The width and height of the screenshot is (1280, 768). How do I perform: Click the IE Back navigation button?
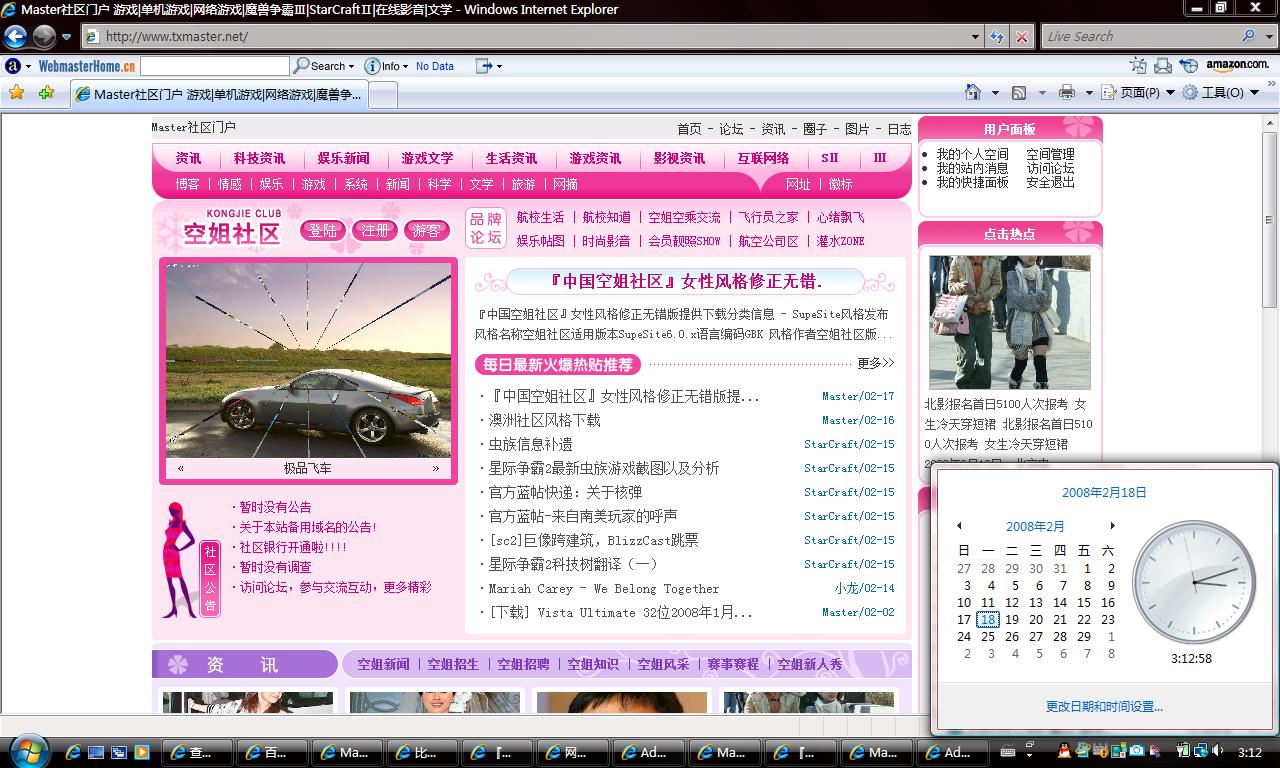[15, 37]
